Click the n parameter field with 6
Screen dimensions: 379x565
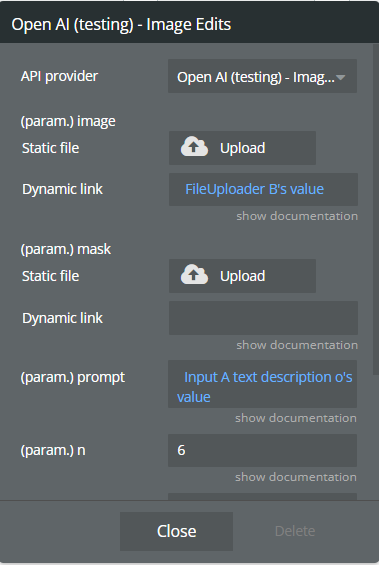tap(262, 450)
